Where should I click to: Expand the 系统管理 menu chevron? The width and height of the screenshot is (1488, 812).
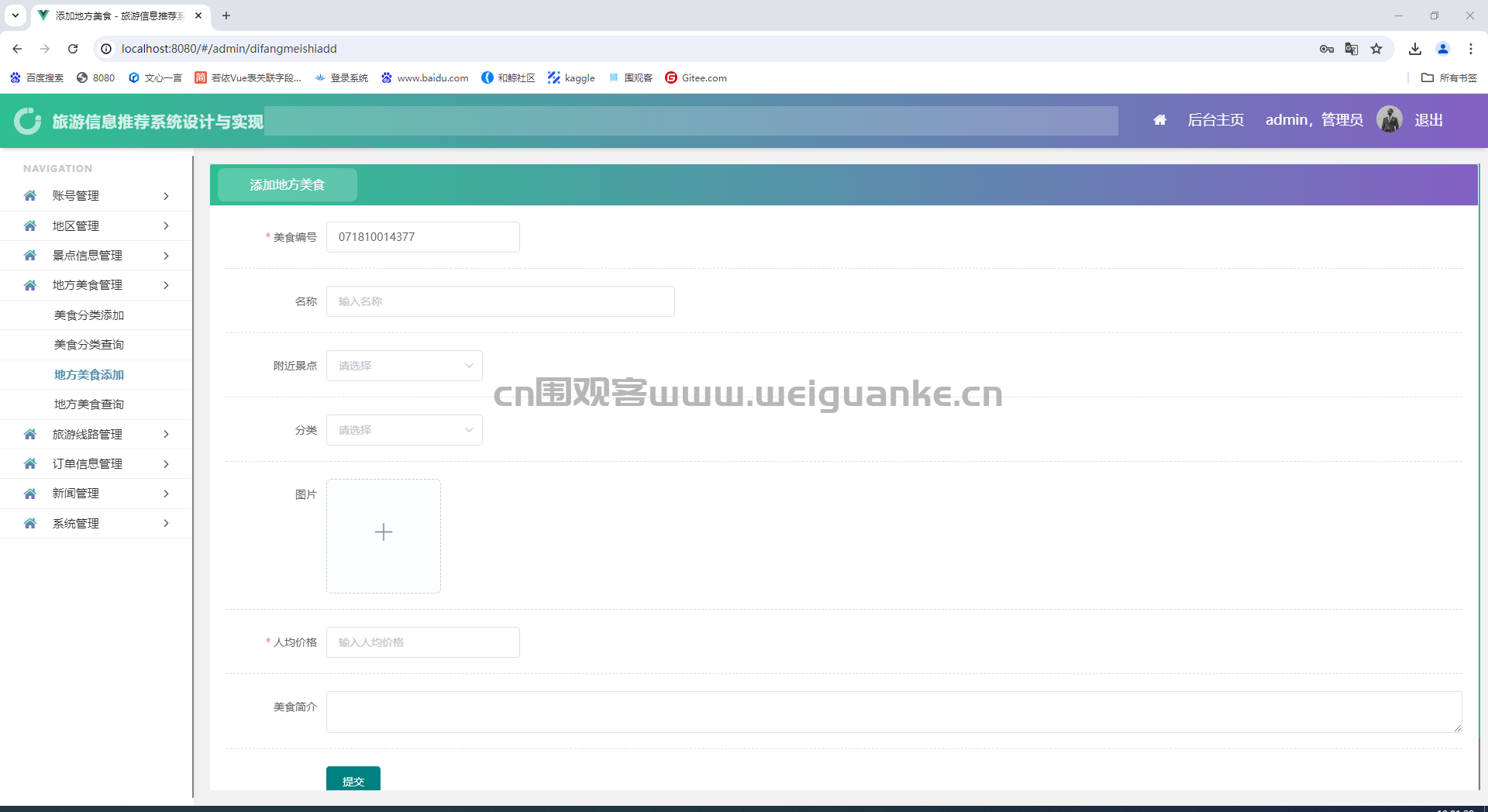[x=166, y=524]
